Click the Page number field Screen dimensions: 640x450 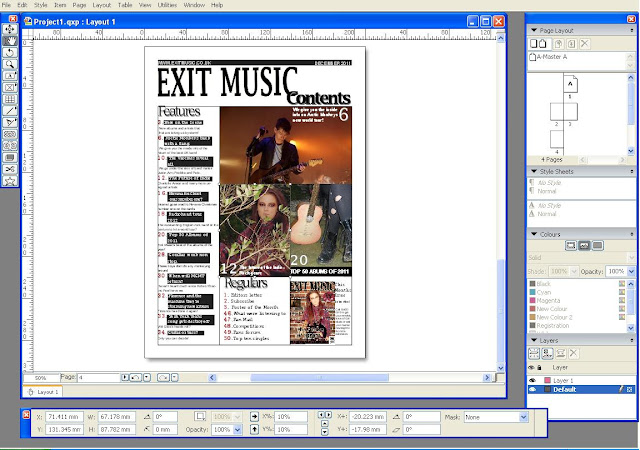(98, 378)
